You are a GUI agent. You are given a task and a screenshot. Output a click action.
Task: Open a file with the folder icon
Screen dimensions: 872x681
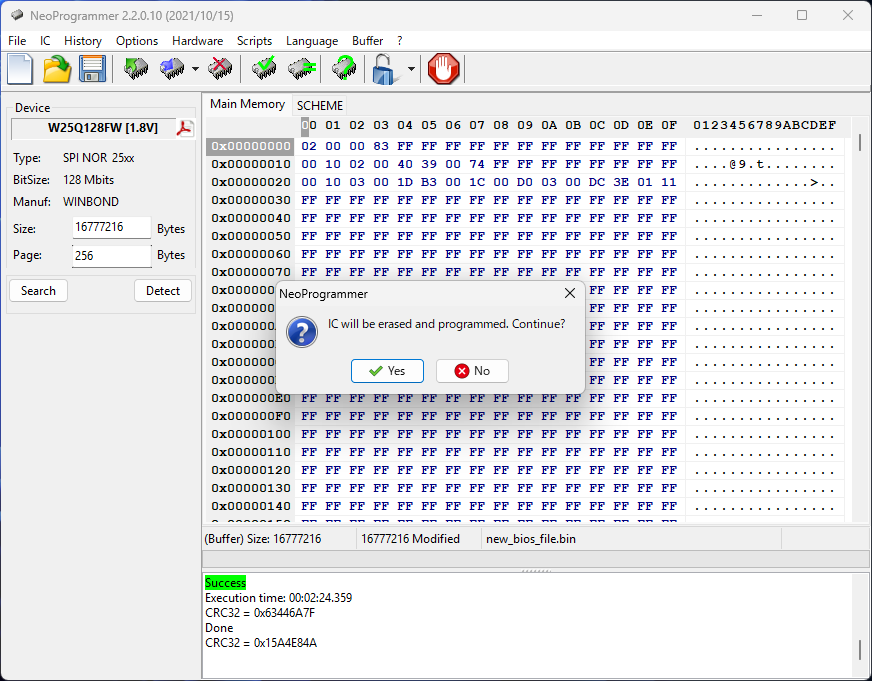click(x=57, y=70)
